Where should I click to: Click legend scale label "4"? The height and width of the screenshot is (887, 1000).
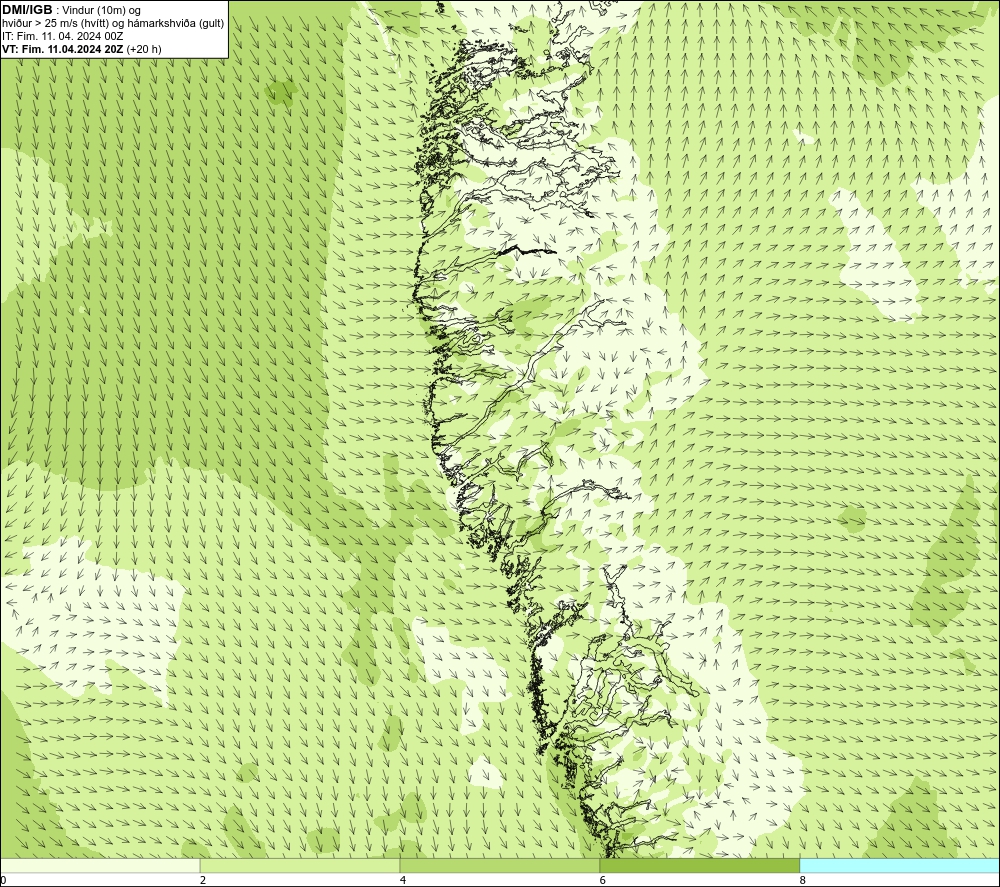pyautogui.click(x=403, y=881)
